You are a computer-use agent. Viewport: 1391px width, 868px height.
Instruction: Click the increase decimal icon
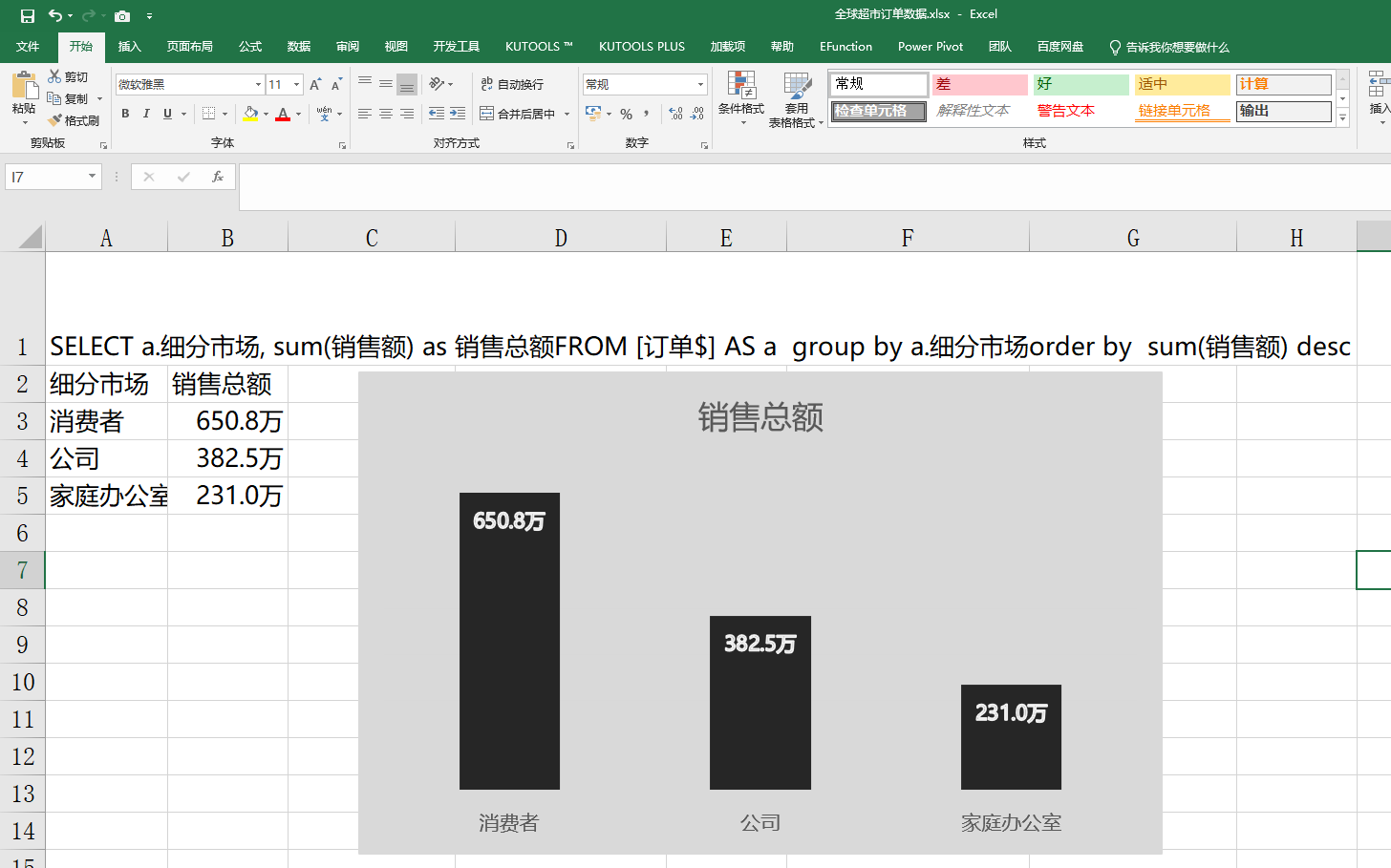click(x=676, y=114)
